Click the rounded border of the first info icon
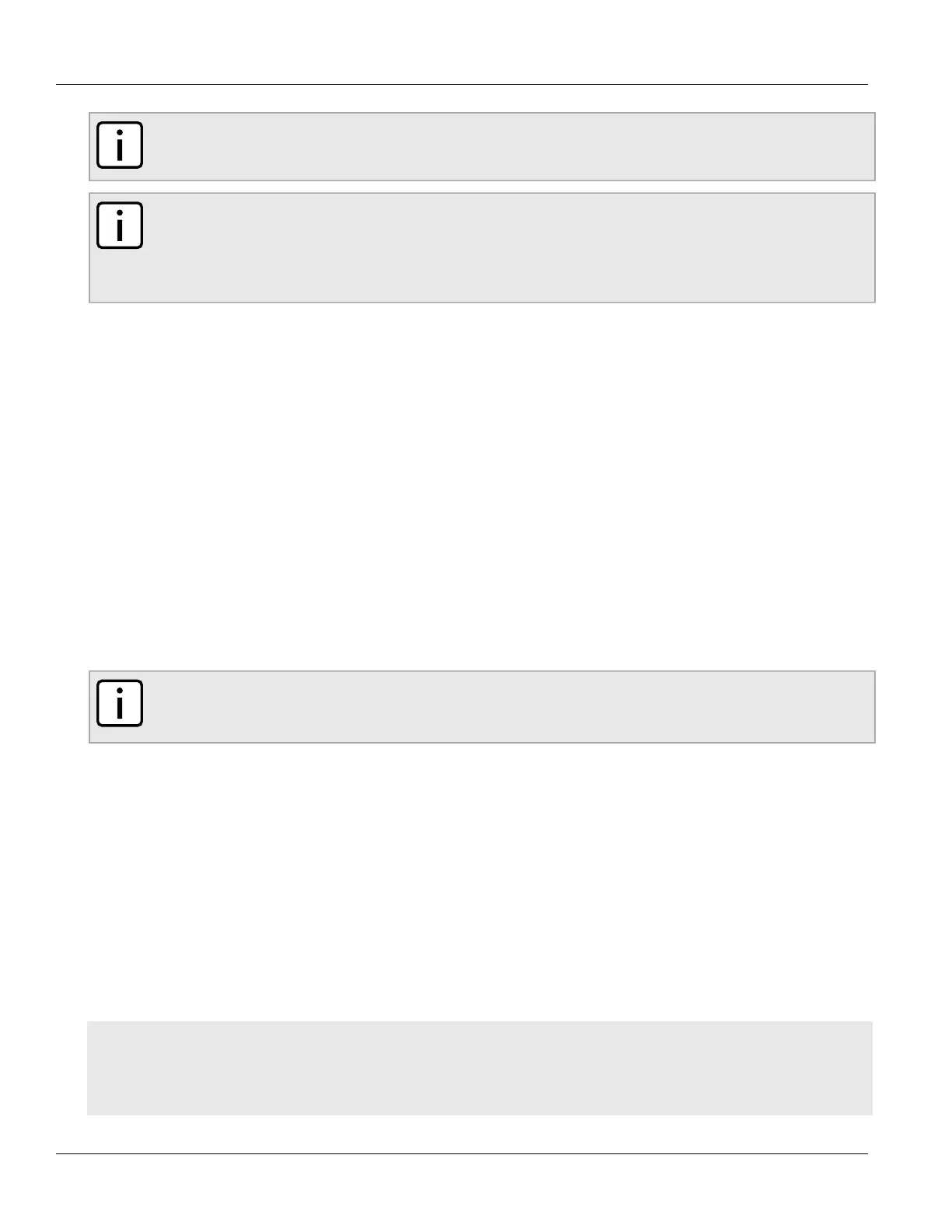 pyautogui.click(x=99, y=145)
